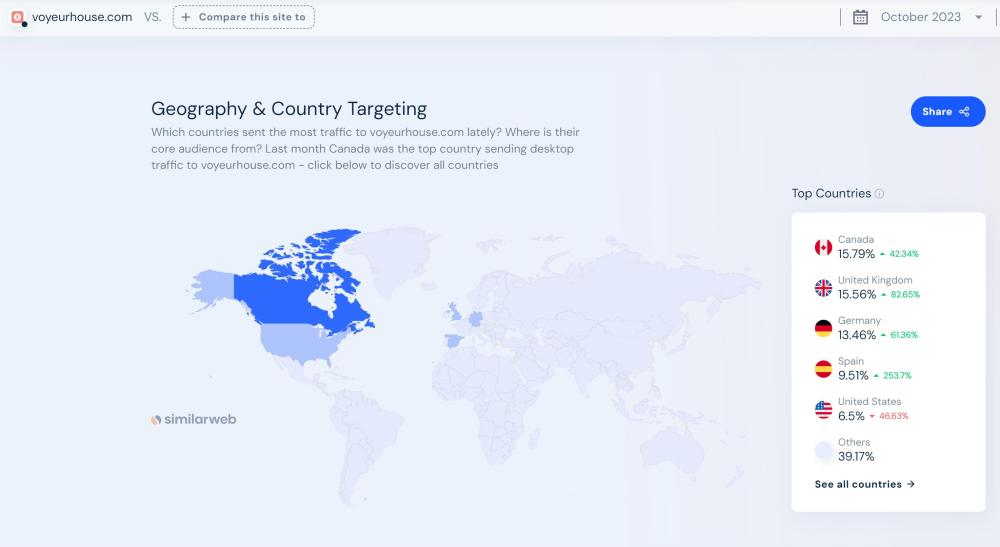Click the Geography & Country Targeting heading
The height and width of the screenshot is (547, 1000).
289,109
